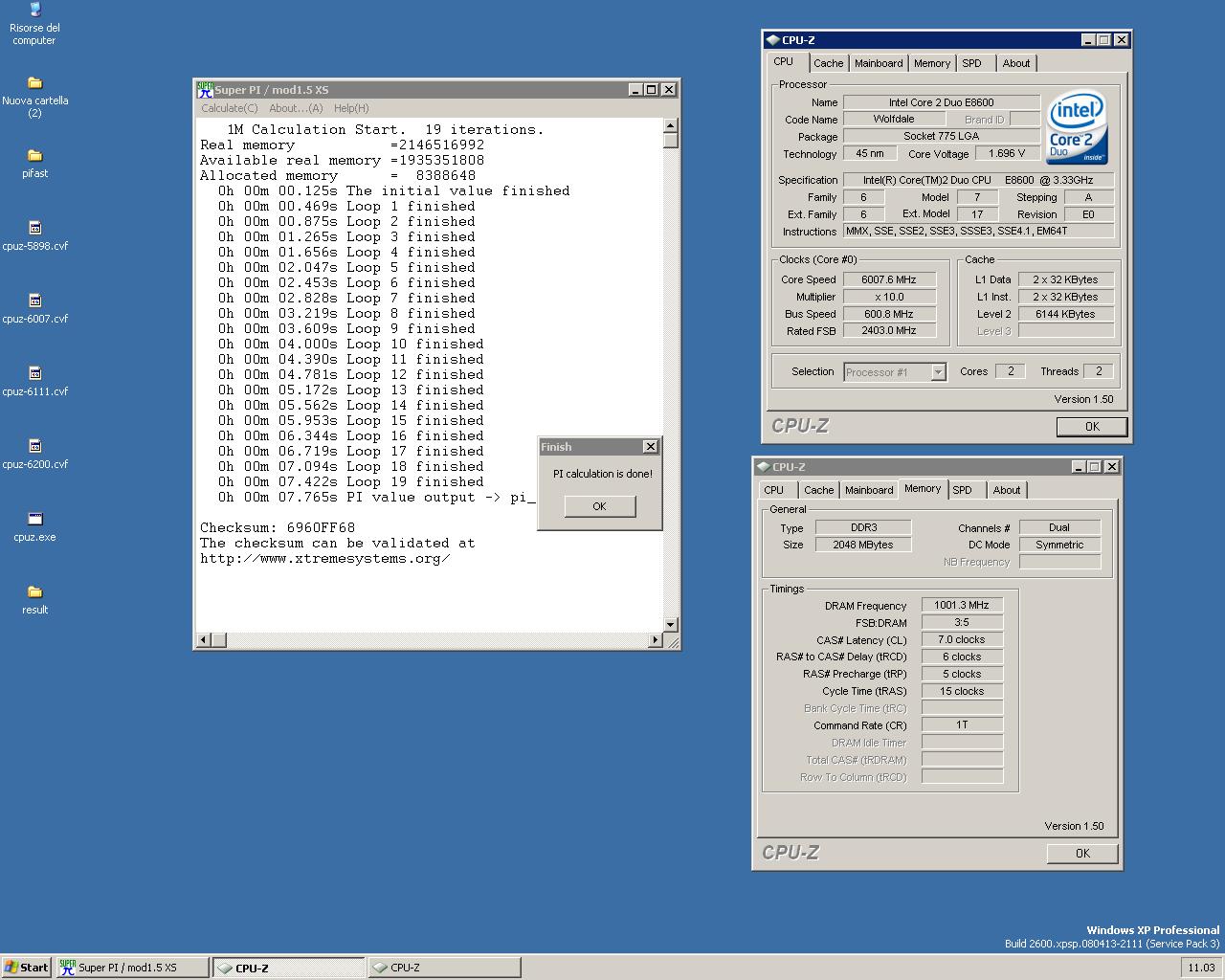Activate second CPU-Z taskbar button
The height and width of the screenshot is (980, 1225).
pyautogui.click(x=444, y=968)
